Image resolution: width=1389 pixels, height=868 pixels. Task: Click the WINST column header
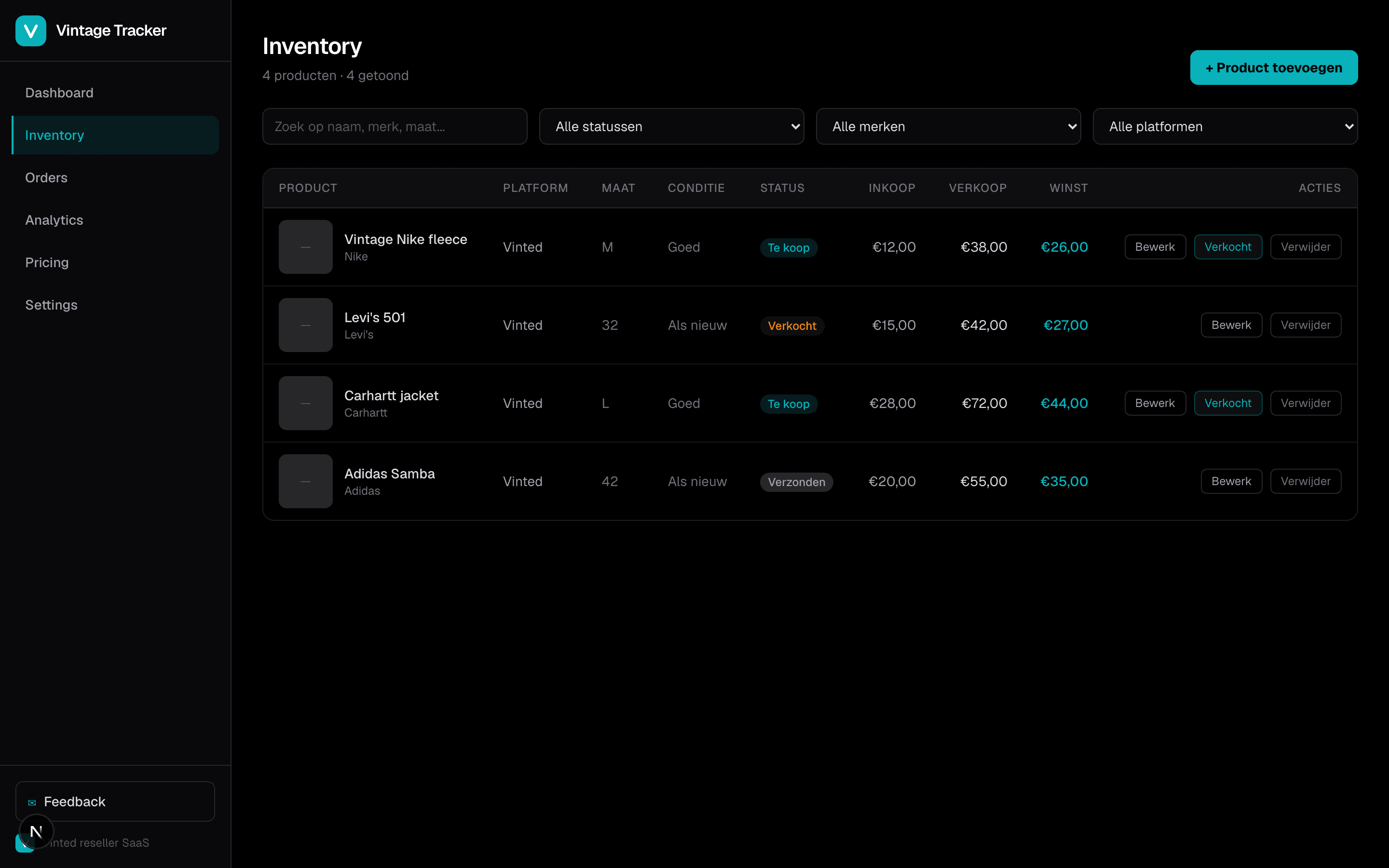pyautogui.click(x=1068, y=188)
